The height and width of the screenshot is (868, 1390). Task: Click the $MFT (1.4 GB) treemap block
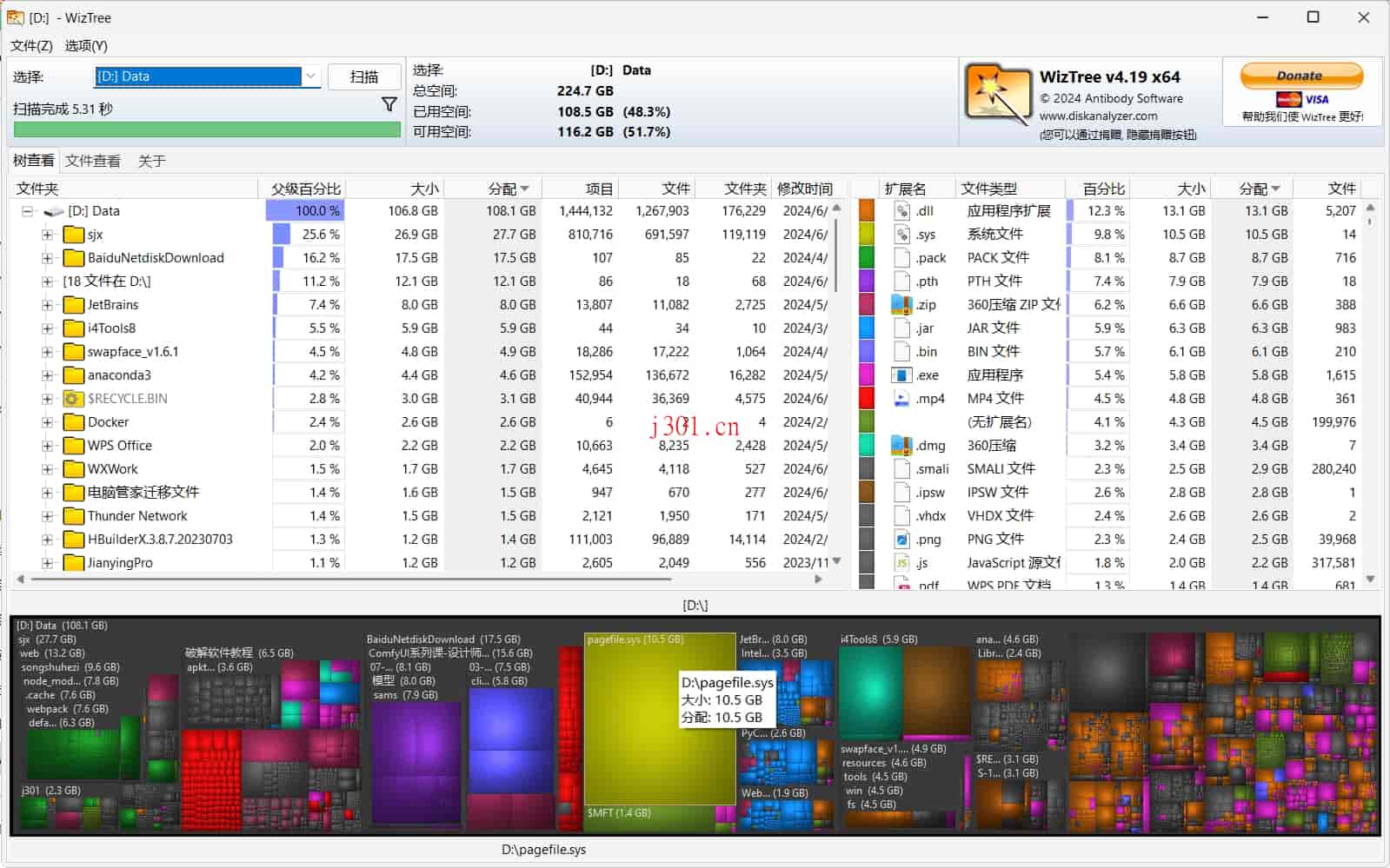pyautogui.click(x=648, y=818)
